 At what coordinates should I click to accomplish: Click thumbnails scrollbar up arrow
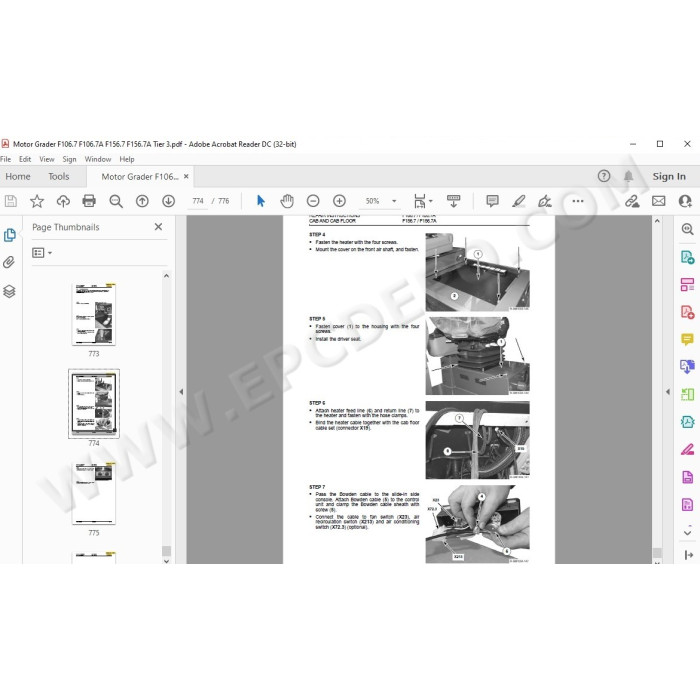pos(167,276)
